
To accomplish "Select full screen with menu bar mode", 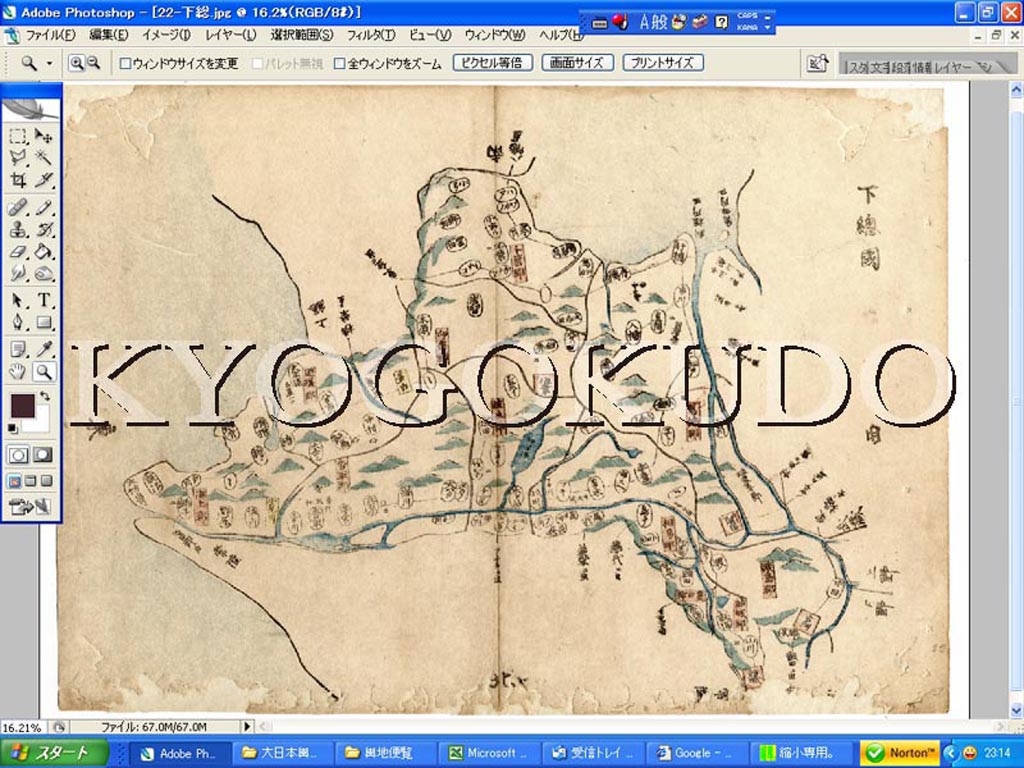I will pyautogui.click(x=30, y=481).
